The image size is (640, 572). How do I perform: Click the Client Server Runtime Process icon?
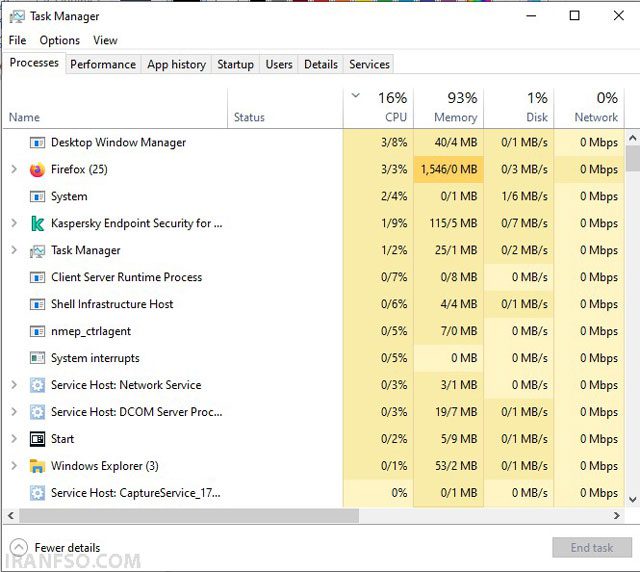37,277
